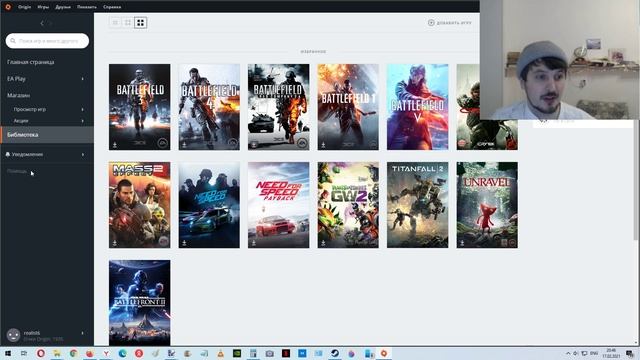Image resolution: width=640 pixels, height=360 pixels.
Task: Switch to medium tiles view
Action: click(x=128, y=23)
